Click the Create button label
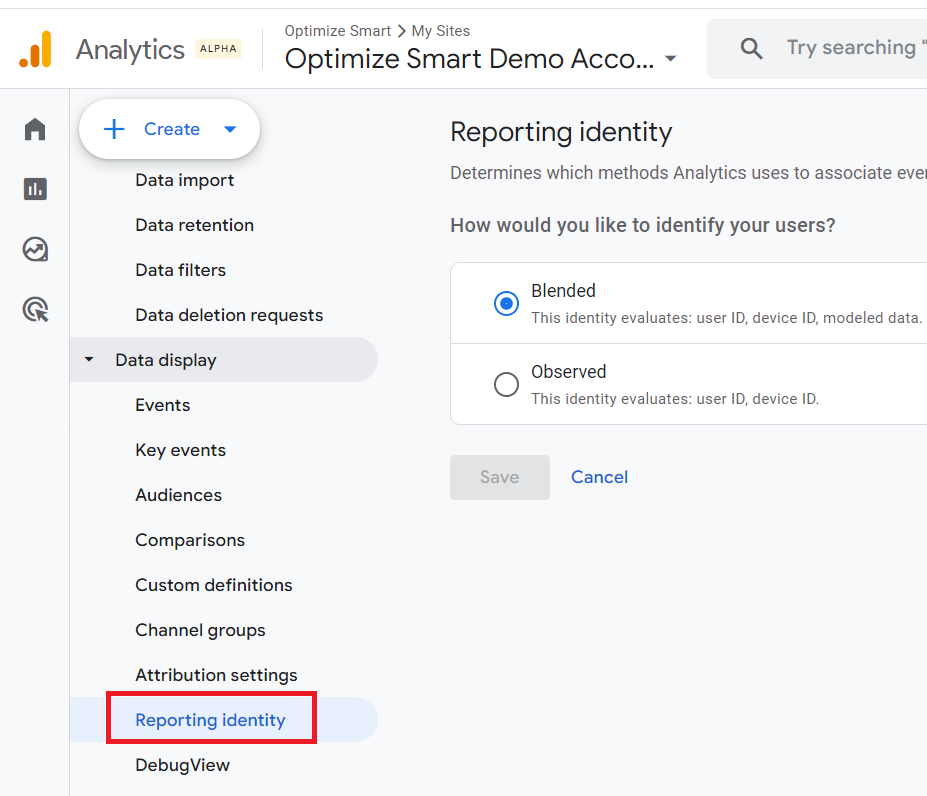Image resolution: width=927 pixels, height=796 pixels. (172, 129)
